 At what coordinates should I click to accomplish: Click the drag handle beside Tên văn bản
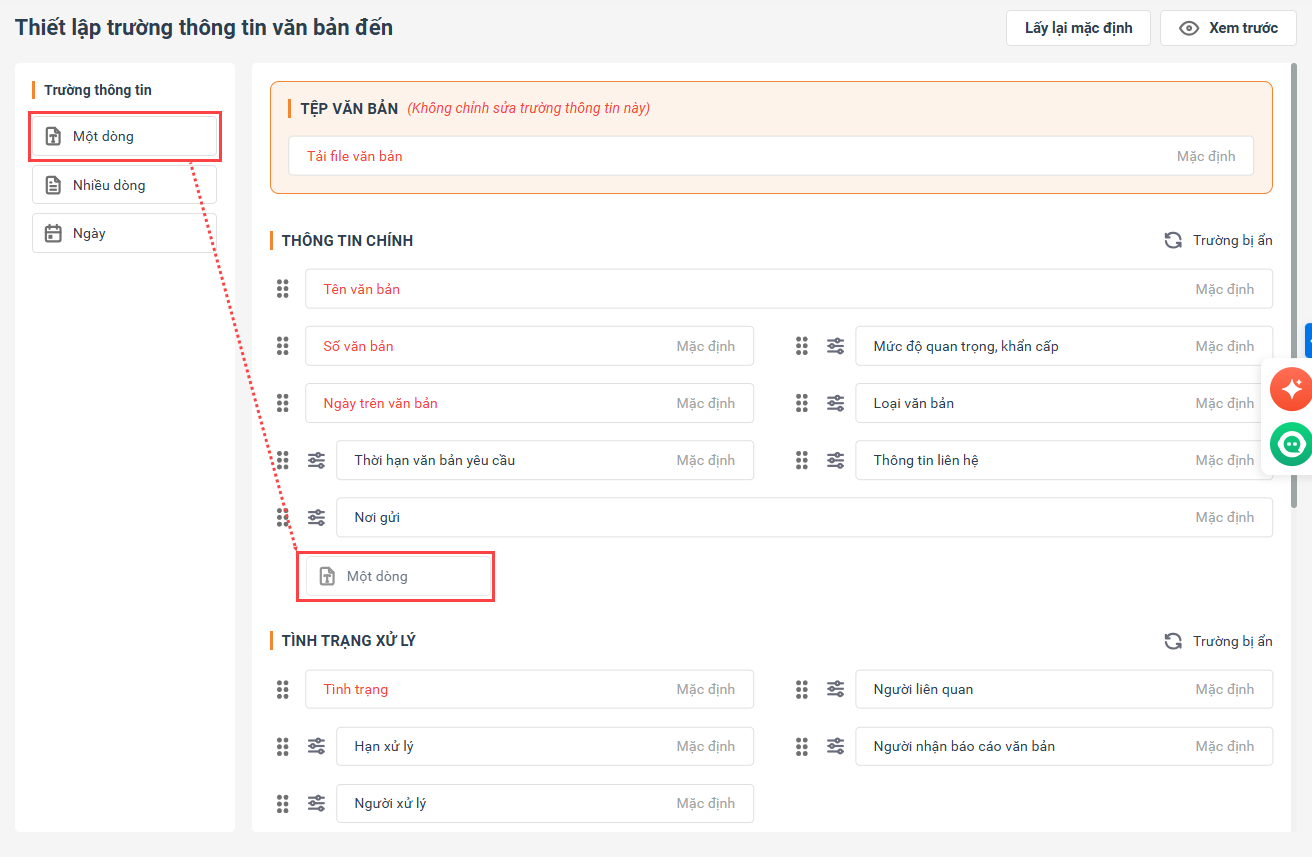point(283,289)
